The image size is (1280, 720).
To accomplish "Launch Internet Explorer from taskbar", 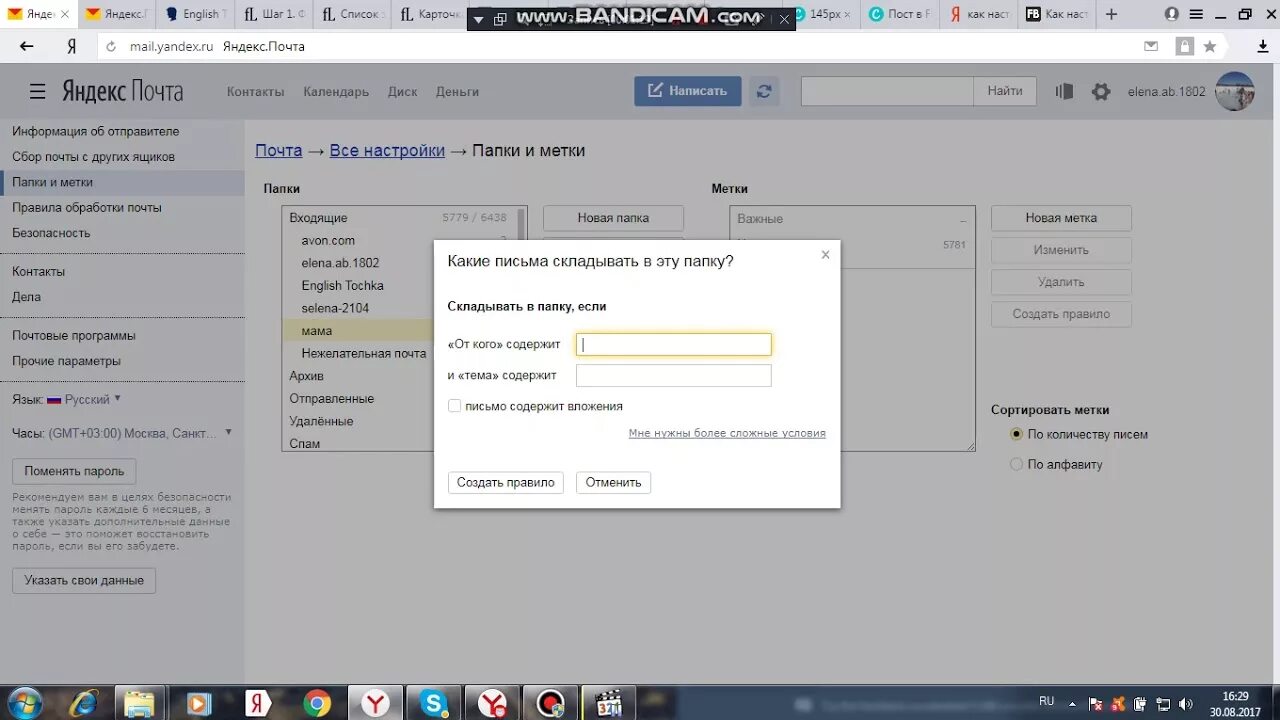I will coord(84,703).
